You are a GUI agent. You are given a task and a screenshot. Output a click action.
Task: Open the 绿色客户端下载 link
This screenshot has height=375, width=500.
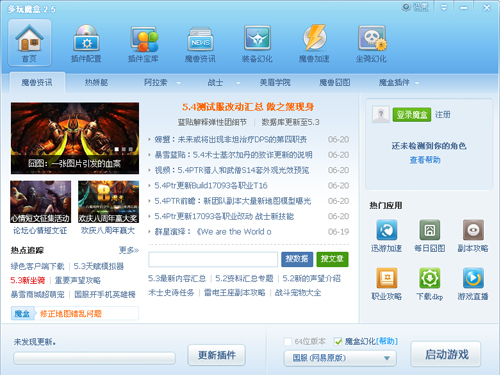pos(37,266)
